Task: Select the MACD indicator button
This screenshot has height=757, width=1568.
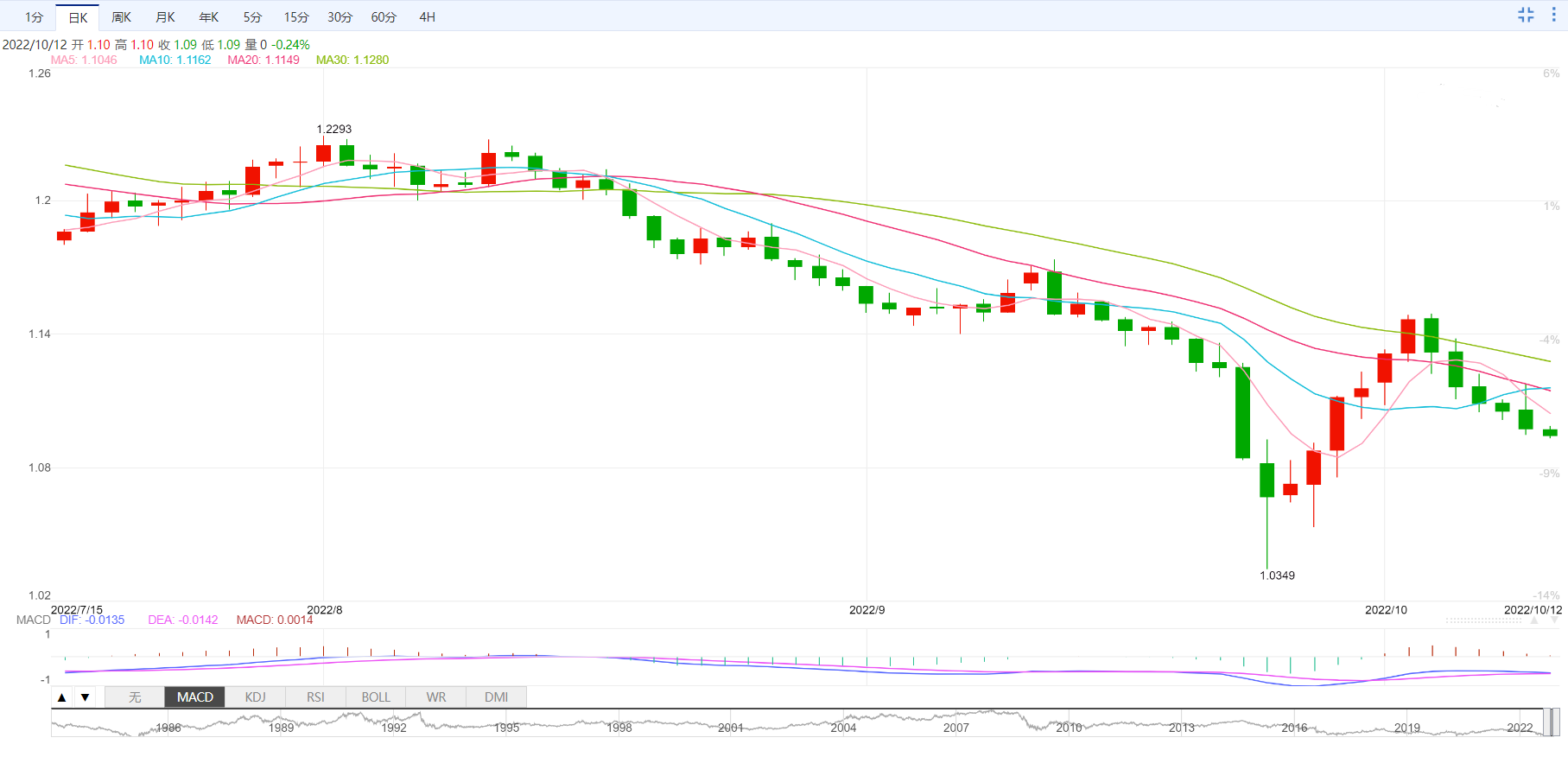Action: (195, 697)
